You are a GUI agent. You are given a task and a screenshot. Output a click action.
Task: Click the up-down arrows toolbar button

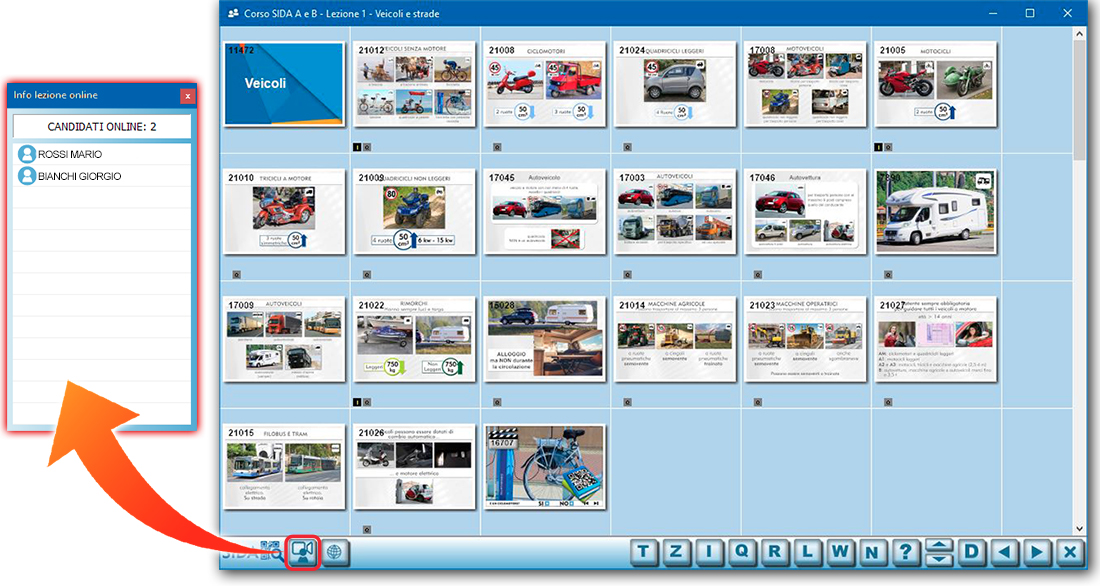938,552
